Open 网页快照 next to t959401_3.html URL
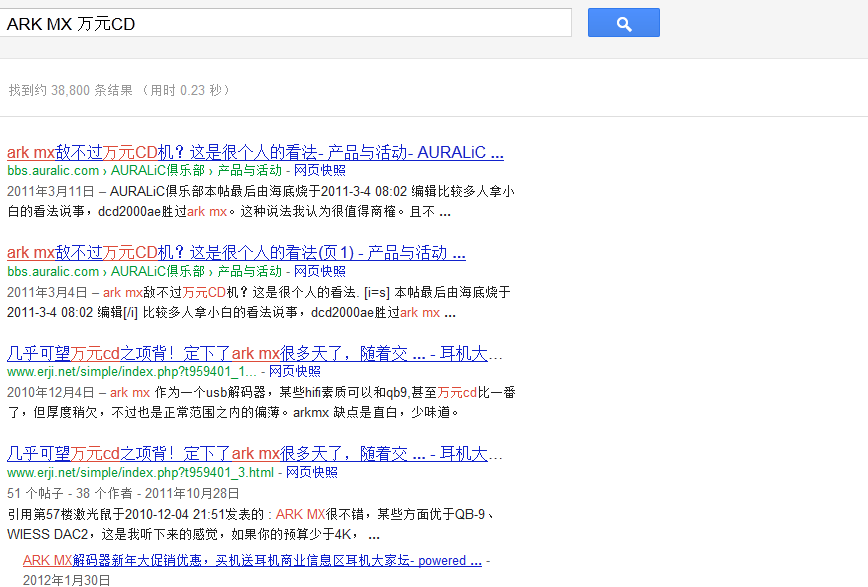 coord(312,472)
